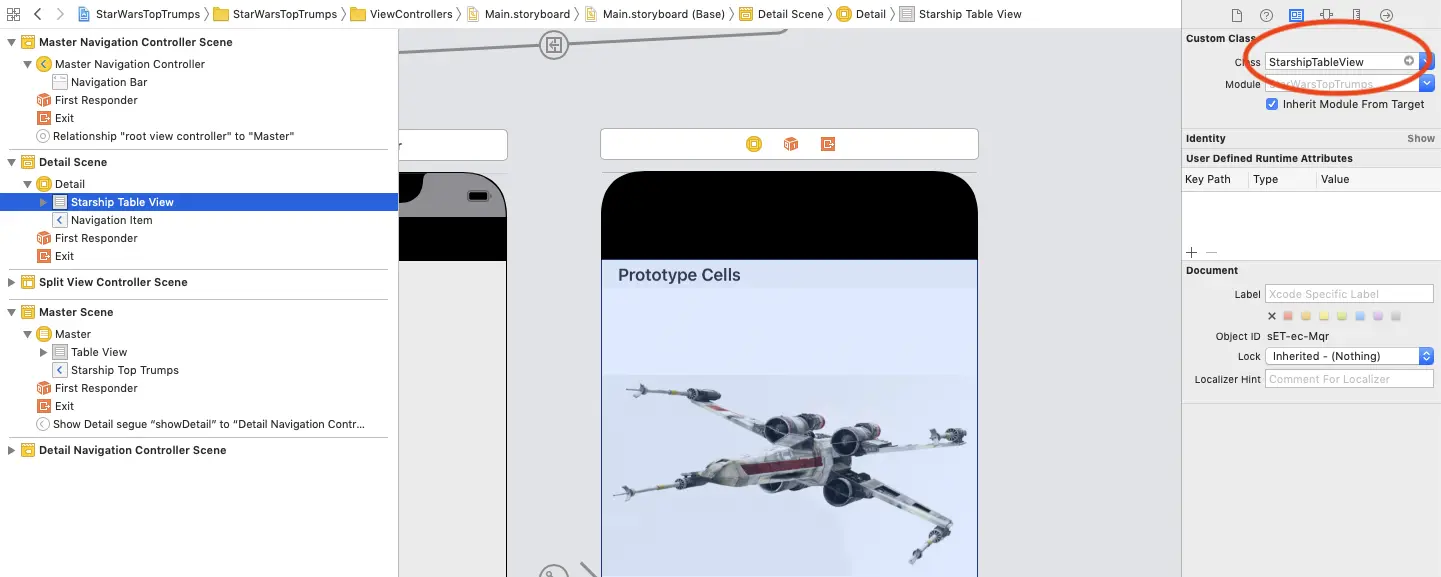Open the Class dropdown arrow
This screenshot has height=577, width=1441.
point(1427,61)
